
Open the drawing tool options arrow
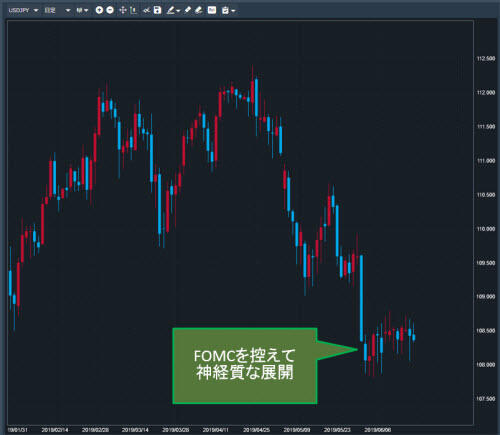click(178, 11)
